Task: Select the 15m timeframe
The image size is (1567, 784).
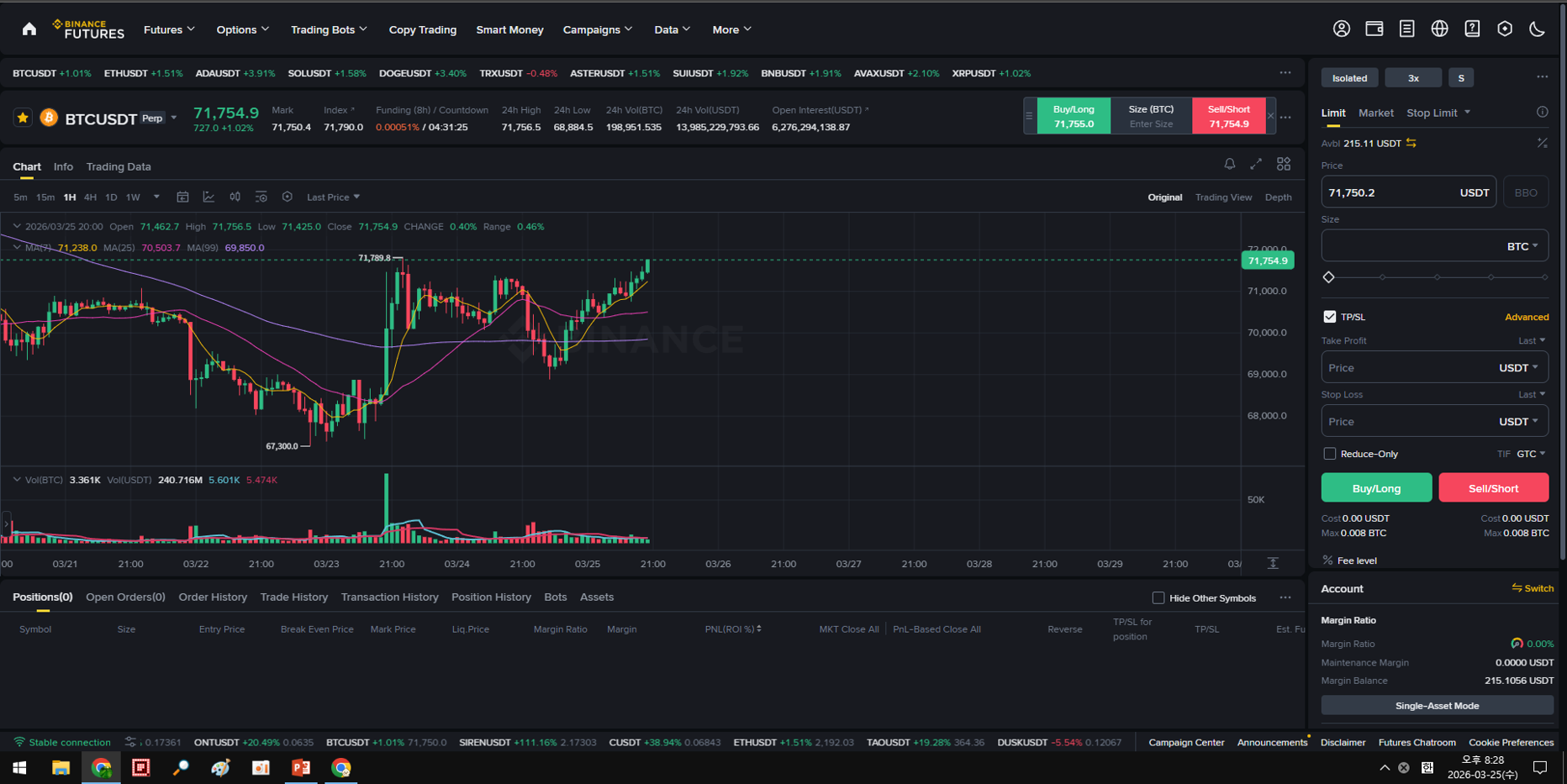Action: tap(45, 197)
